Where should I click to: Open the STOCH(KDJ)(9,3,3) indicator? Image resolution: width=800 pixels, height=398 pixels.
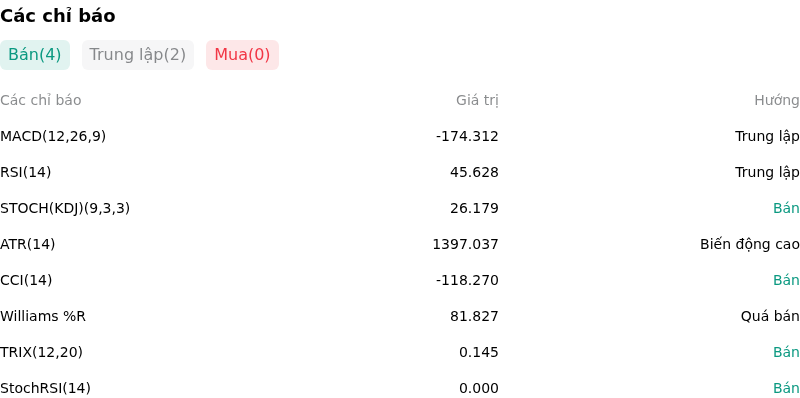[x=65, y=208]
